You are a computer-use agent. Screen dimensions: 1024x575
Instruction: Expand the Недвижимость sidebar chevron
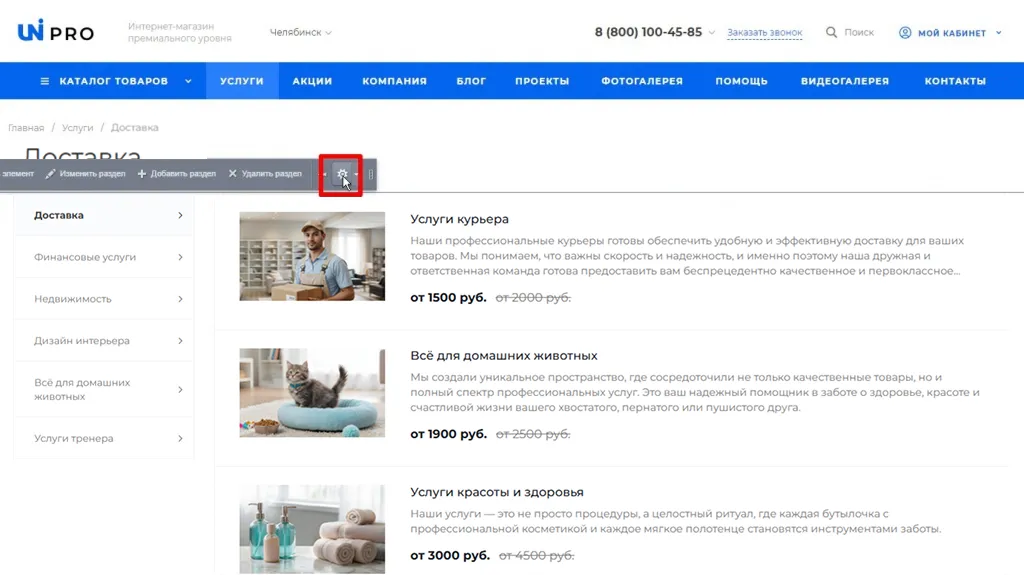[180, 299]
